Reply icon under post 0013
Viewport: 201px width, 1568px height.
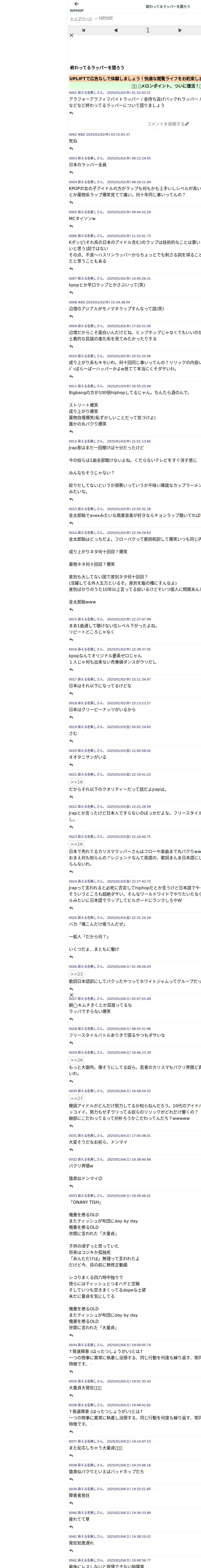click(x=71, y=523)
